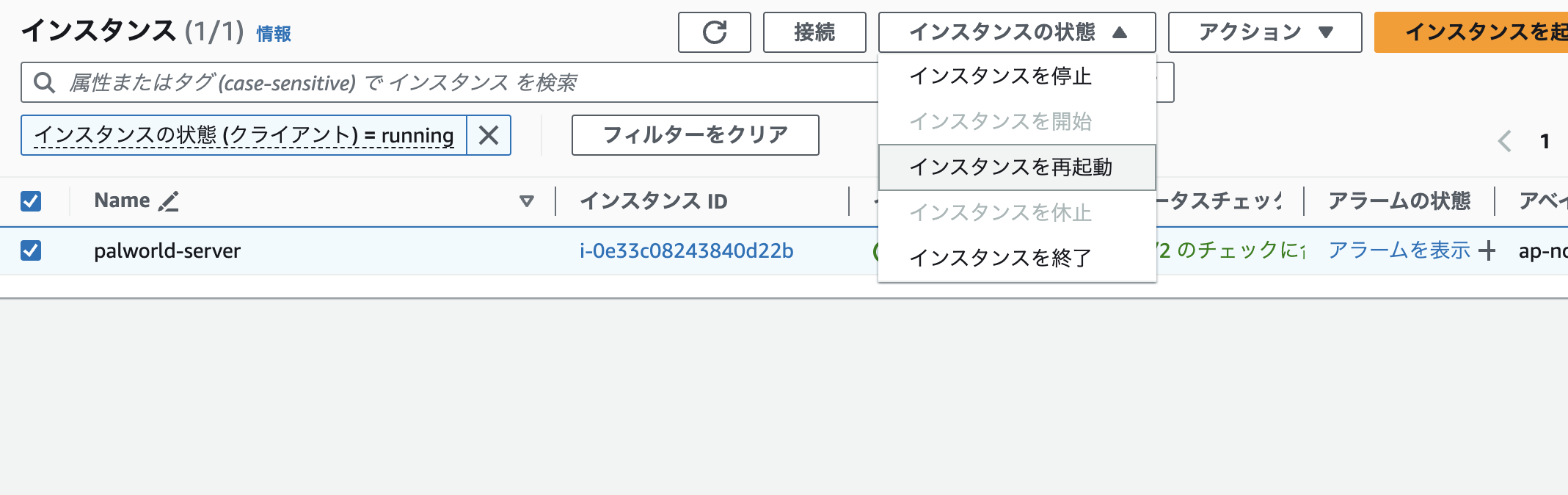Click the refresh instances icon button
This screenshot has height=495, width=1568.
(x=714, y=32)
